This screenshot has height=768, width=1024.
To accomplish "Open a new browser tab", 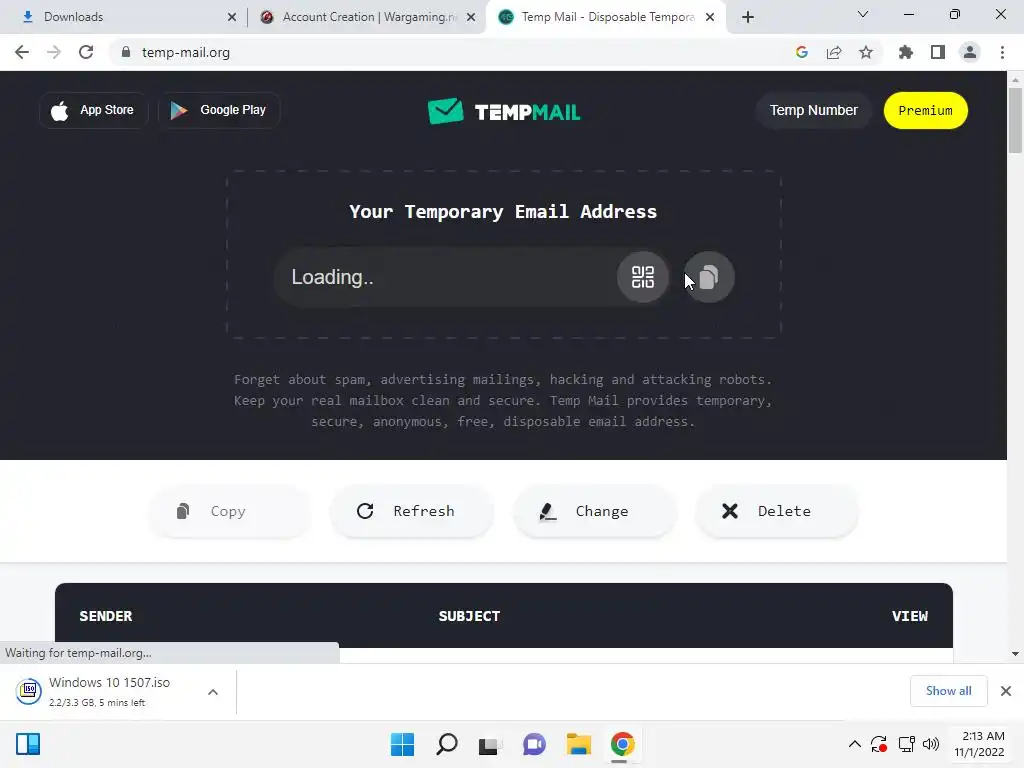I will click(x=748, y=17).
